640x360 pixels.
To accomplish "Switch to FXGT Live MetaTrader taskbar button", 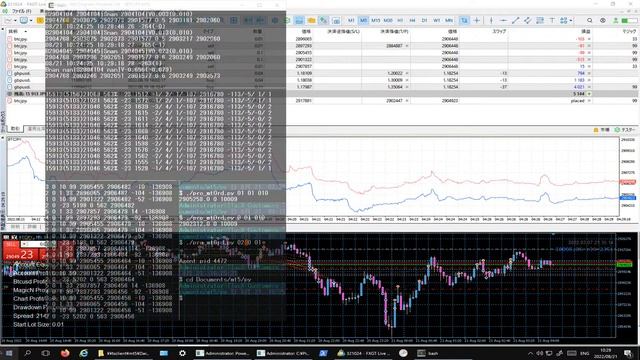I will pos(363,353).
